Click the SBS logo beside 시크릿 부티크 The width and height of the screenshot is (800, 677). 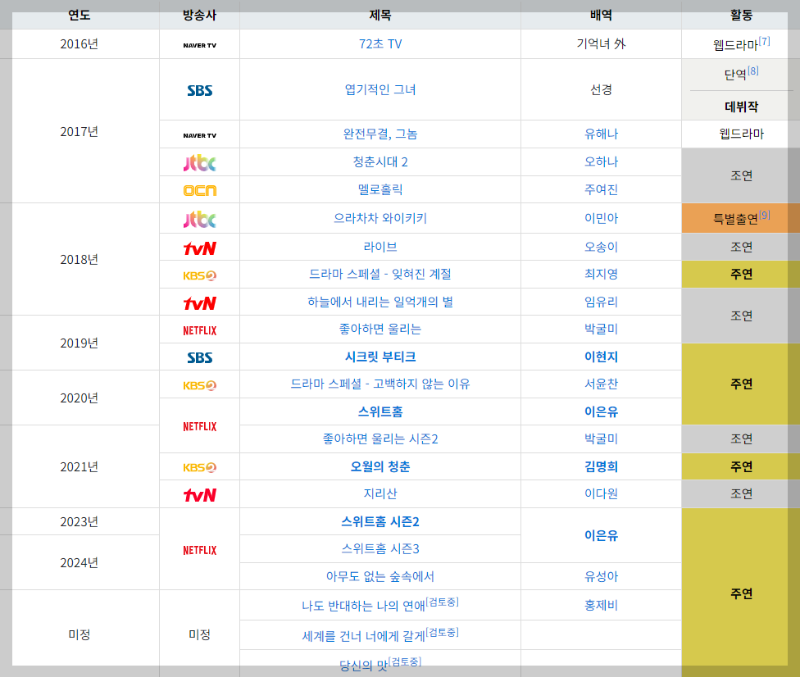click(199, 358)
